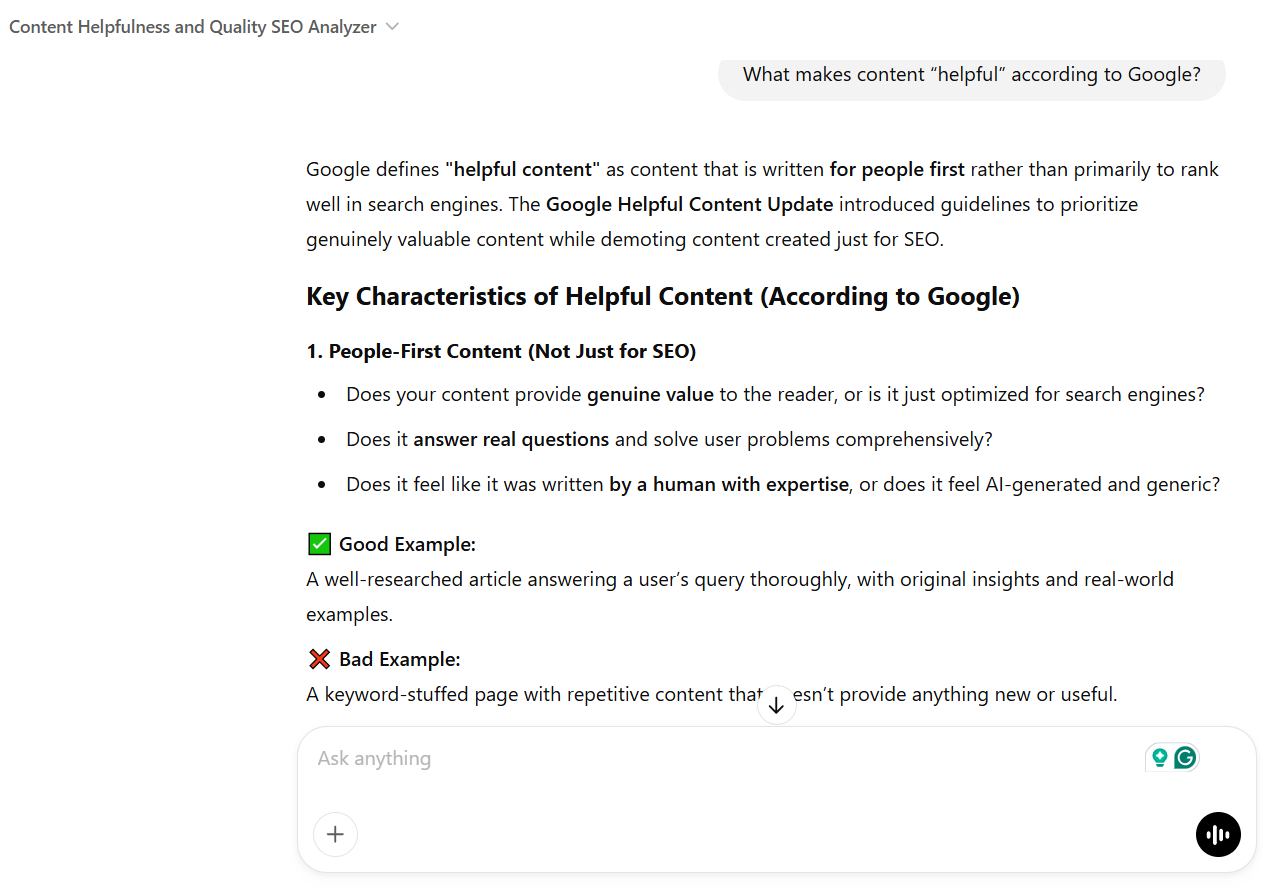The width and height of the screenshot is (1268, 888).
Task: Click the scroll-to-bottom arrow button
Action: pos(776,705)
